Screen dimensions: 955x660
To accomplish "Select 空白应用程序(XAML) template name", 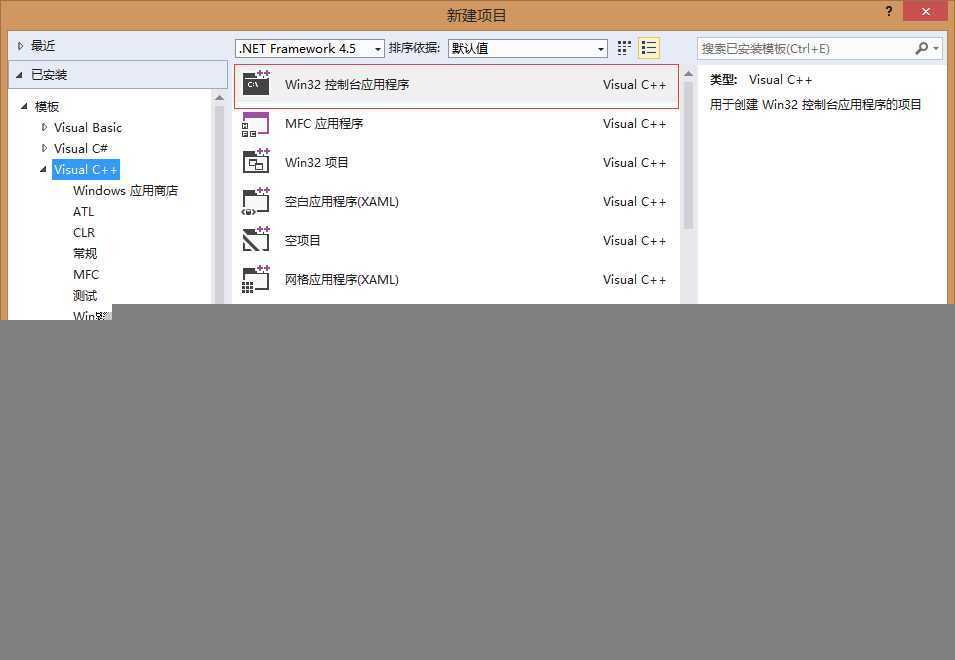I will [x=342, y=202].
